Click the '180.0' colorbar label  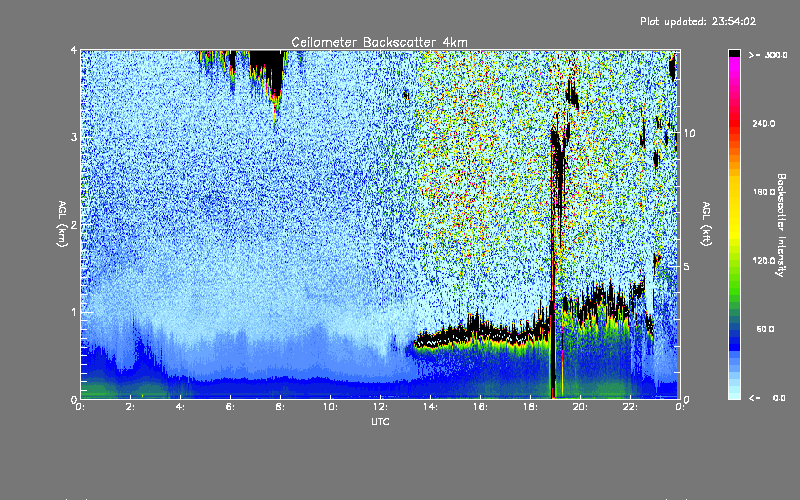tap(764, 192)
